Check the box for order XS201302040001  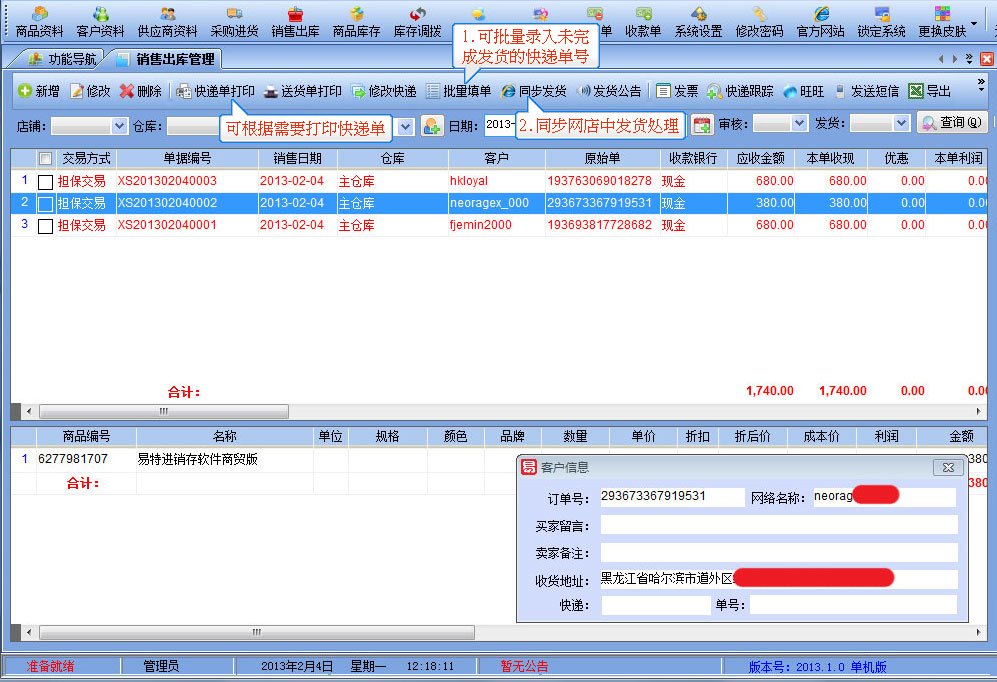click(x=45, y=226)
